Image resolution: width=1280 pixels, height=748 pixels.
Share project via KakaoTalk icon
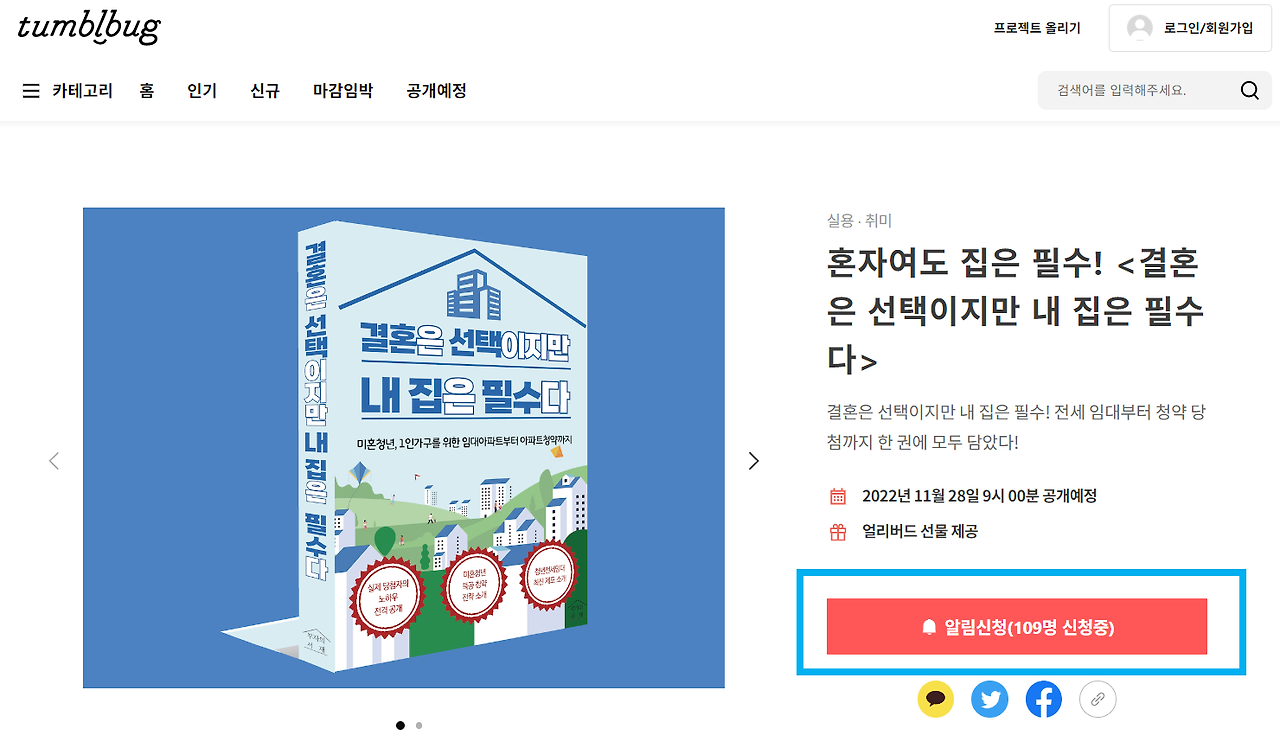coord(936,699)
